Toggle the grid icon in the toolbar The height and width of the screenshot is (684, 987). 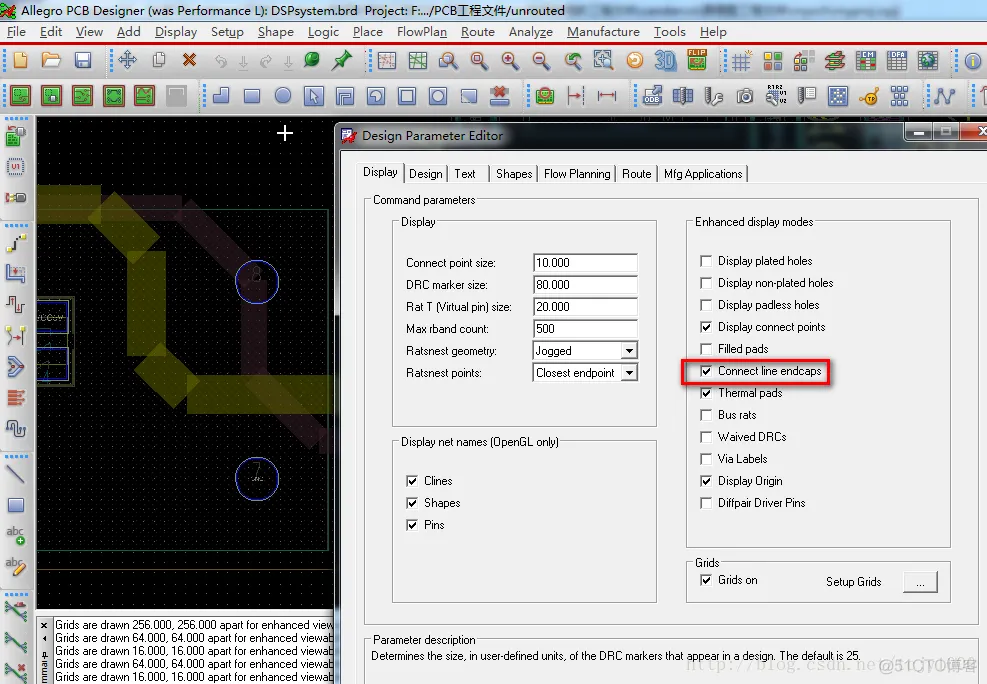[x=741, y=61]
